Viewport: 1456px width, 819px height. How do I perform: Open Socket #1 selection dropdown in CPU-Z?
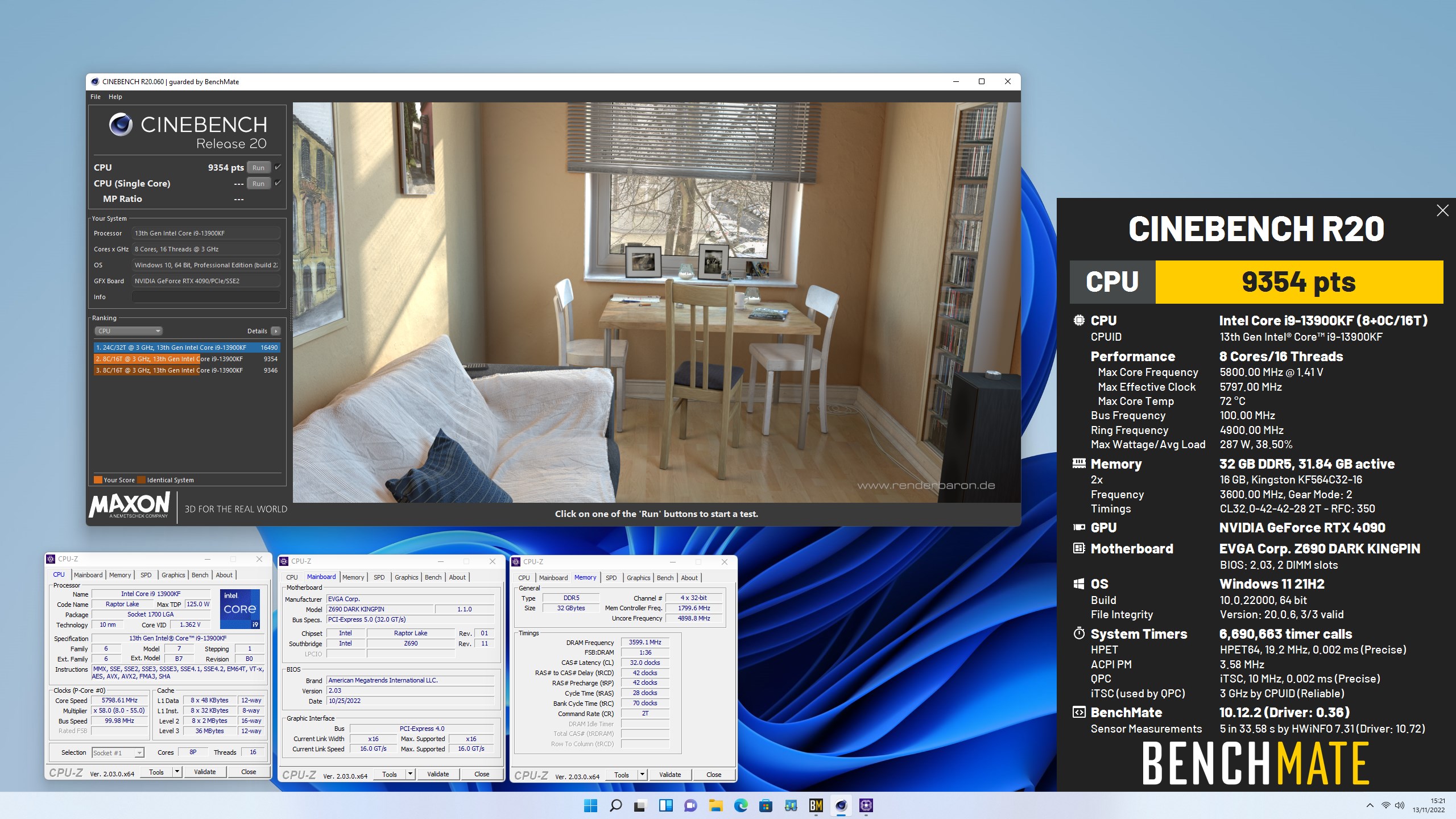(118, 752)
